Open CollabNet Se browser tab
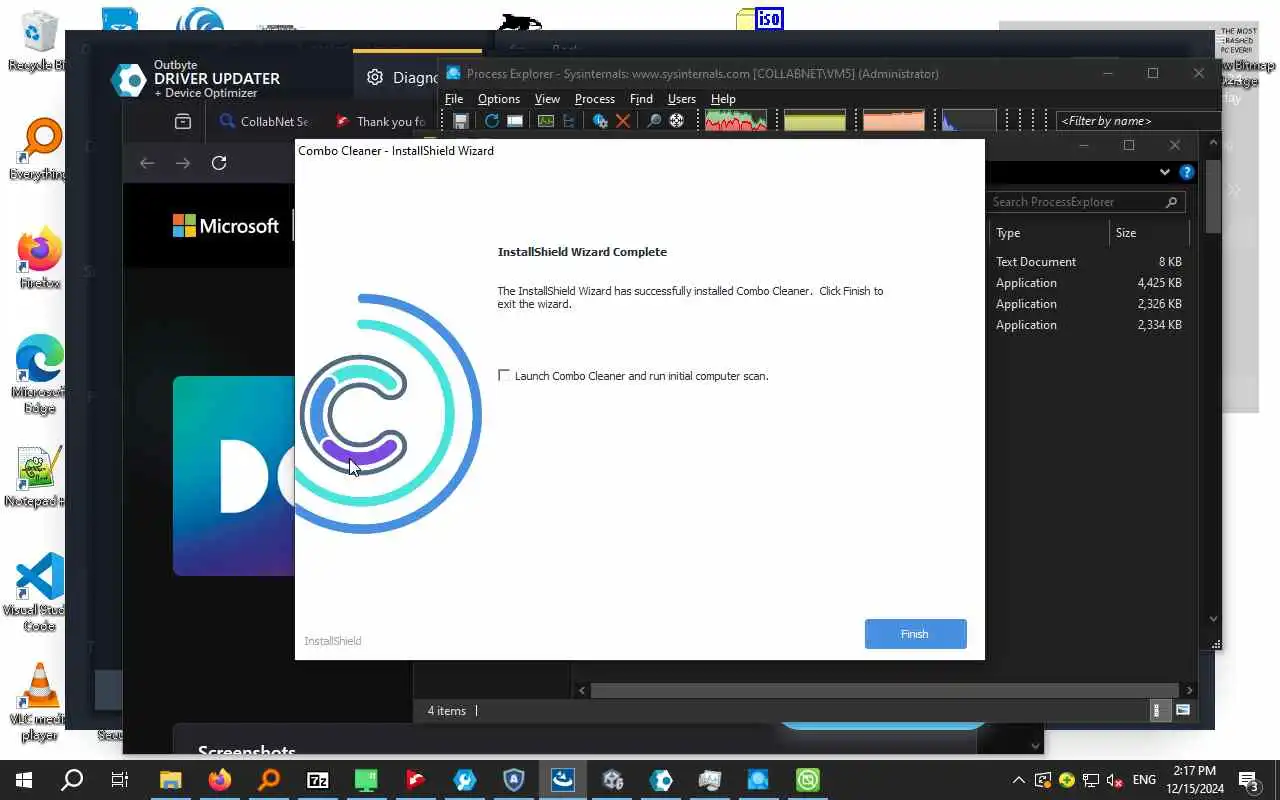This screenshot has width=1280, height=800. pyautogui.click(x=264, y=121)
